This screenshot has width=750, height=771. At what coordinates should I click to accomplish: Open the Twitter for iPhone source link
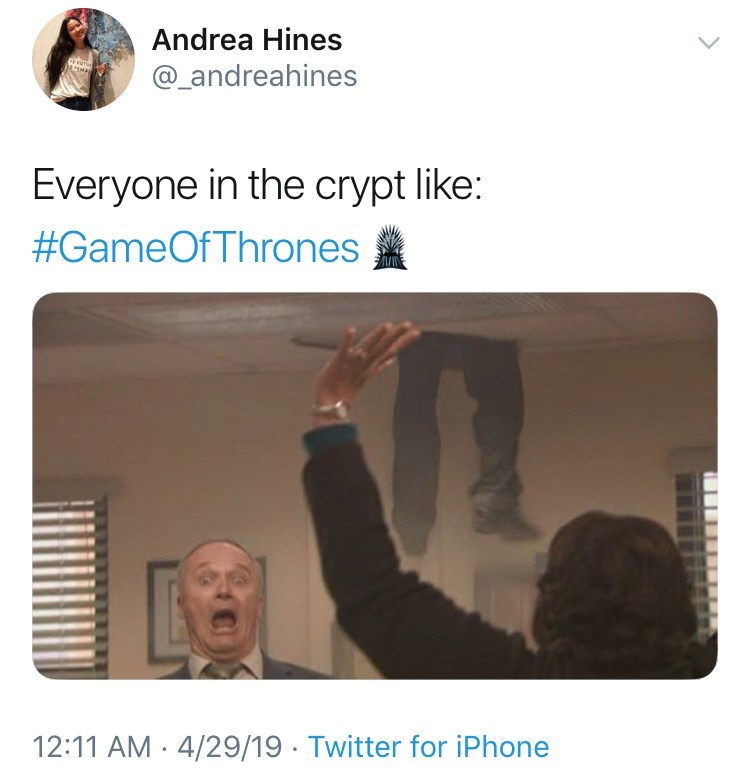428,746
